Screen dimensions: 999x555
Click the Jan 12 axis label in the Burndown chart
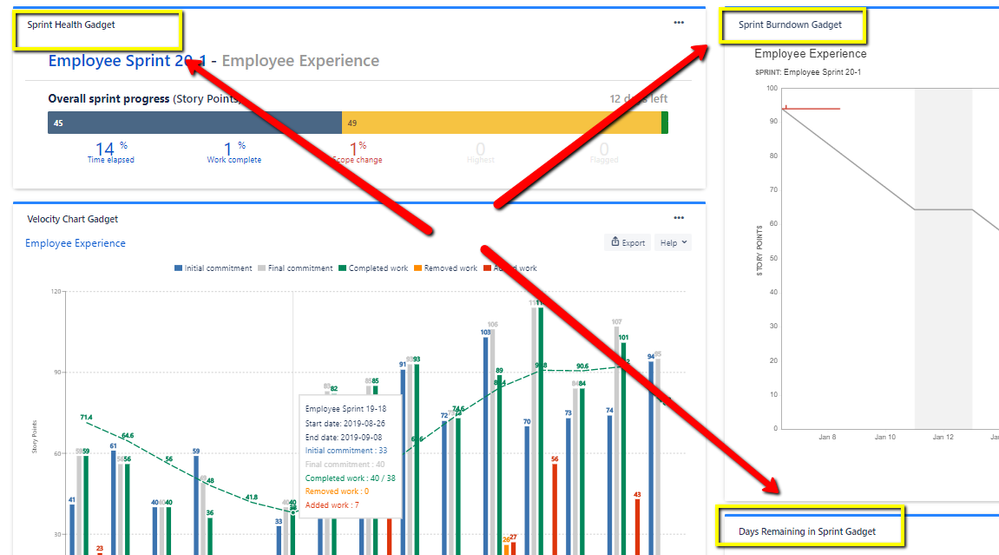(x=943, y=437)
